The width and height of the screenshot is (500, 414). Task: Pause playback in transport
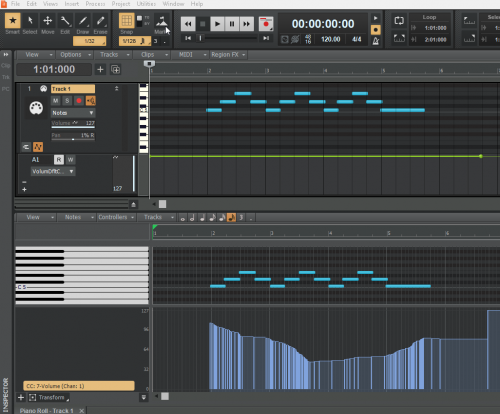[x=232, y=24]
